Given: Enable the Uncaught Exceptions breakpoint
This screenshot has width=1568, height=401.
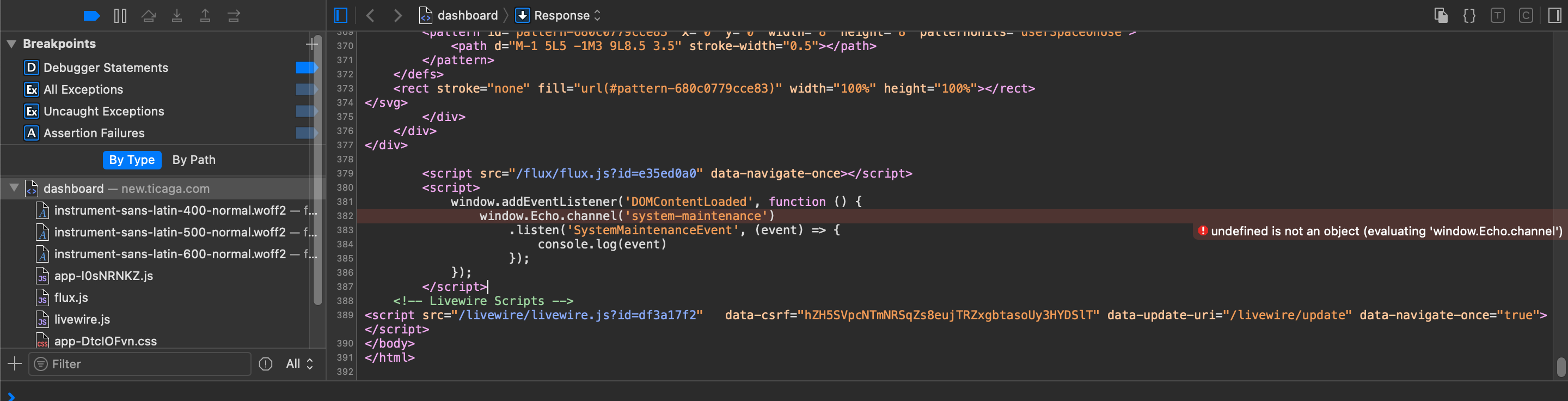Looking at the screenshot, I should point(306,112).
